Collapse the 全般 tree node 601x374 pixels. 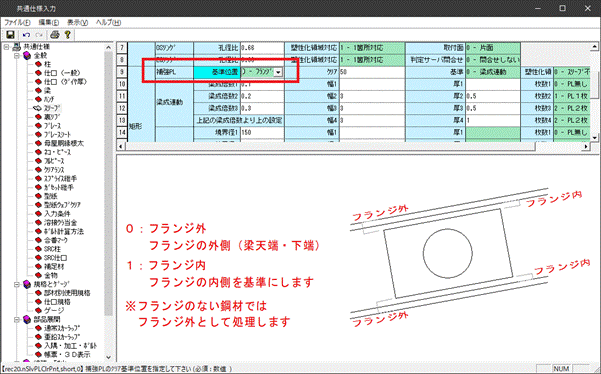tap(16, 56)
